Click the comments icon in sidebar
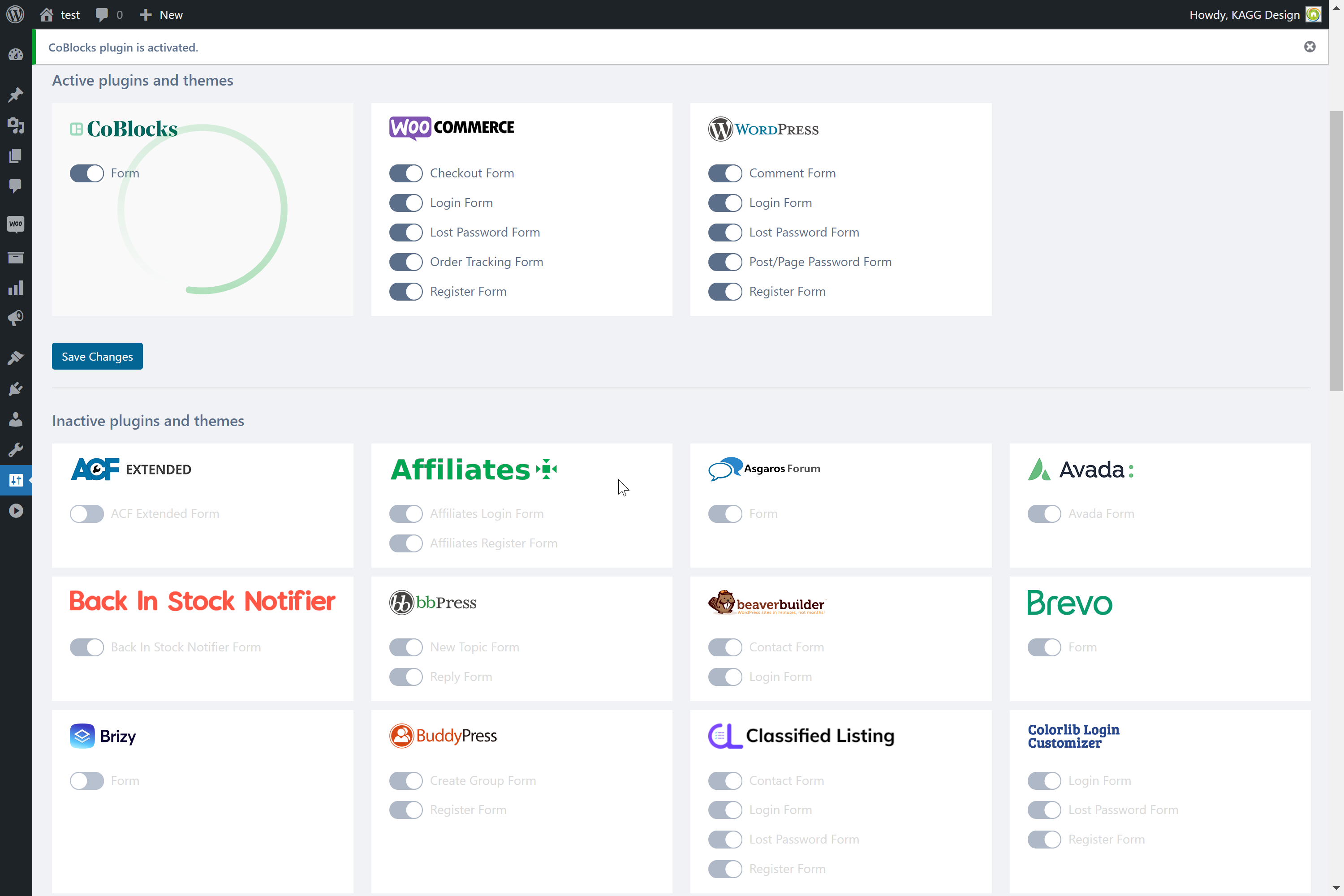Viewport: 1344px width, 896px height. (x=15, y=186)
